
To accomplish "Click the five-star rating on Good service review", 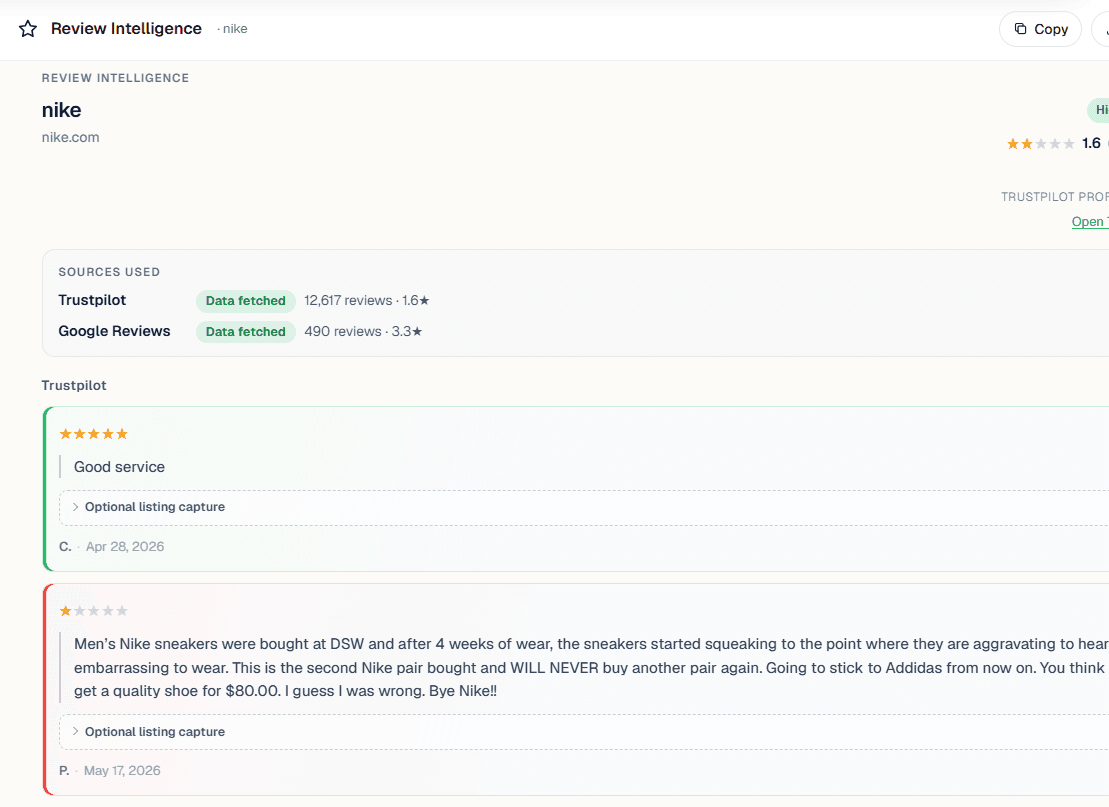I will (93, 434).
